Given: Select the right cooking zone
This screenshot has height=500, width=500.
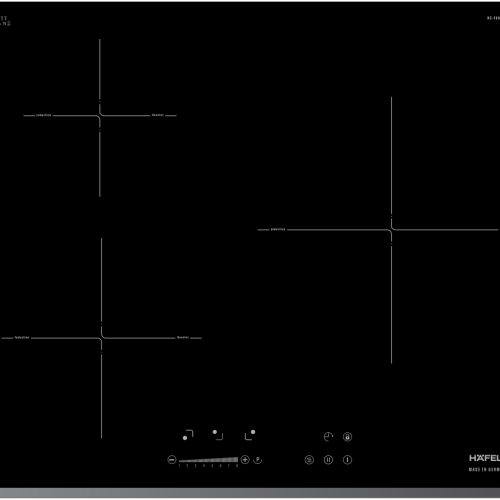Looking at the screenshot, I should (250, 435).
